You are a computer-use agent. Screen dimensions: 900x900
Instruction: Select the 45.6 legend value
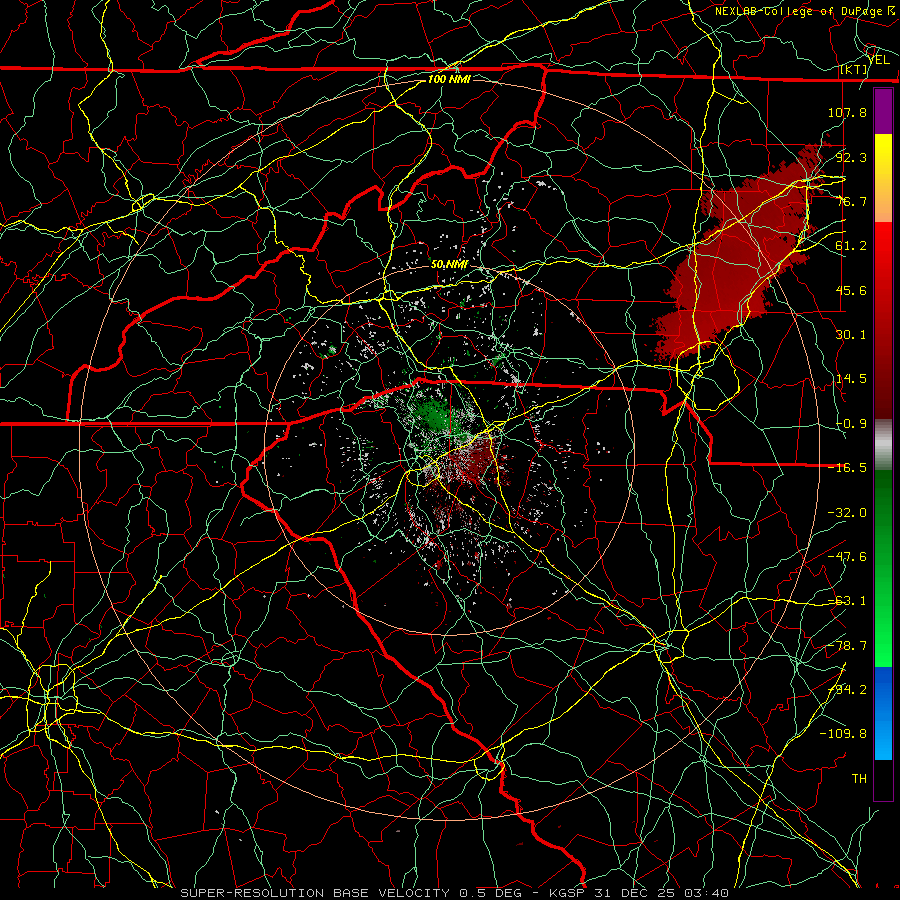pyautogui.click(x=851, y=290)
